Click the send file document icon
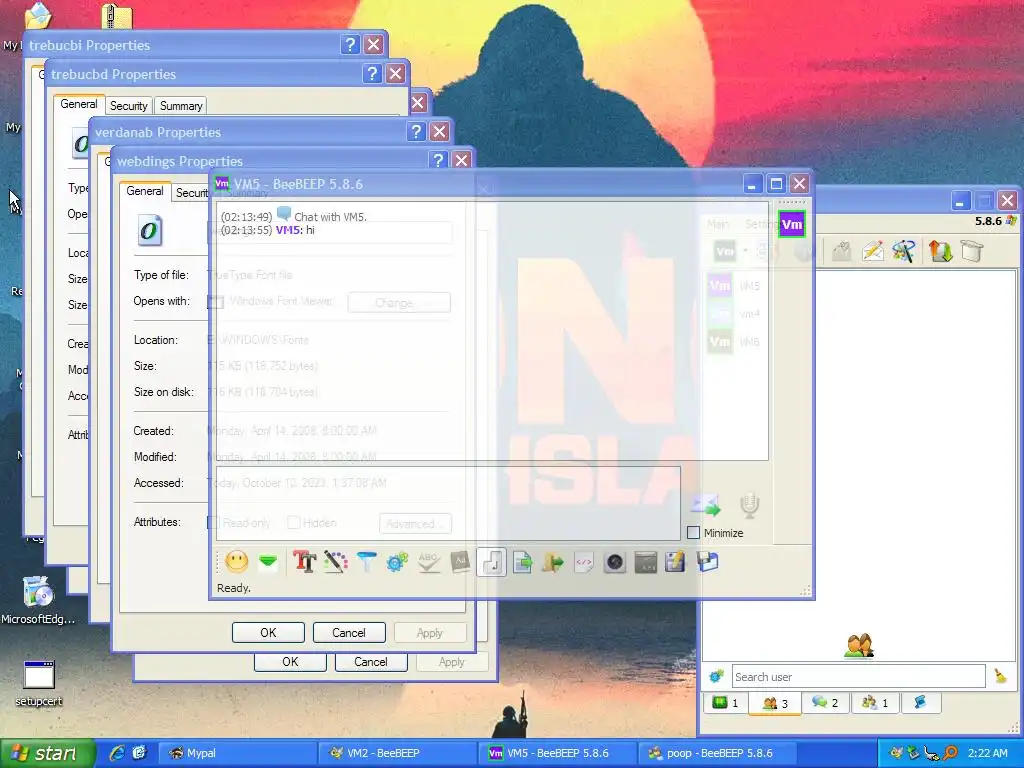This screenshot has height=768, width=1024. [522, 562]
